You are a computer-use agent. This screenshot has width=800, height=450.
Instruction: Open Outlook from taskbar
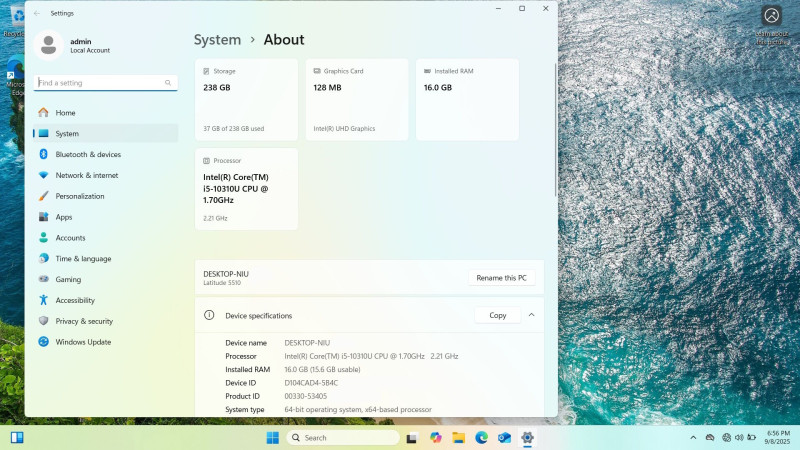pyautogui.click(x=504, y=438)
